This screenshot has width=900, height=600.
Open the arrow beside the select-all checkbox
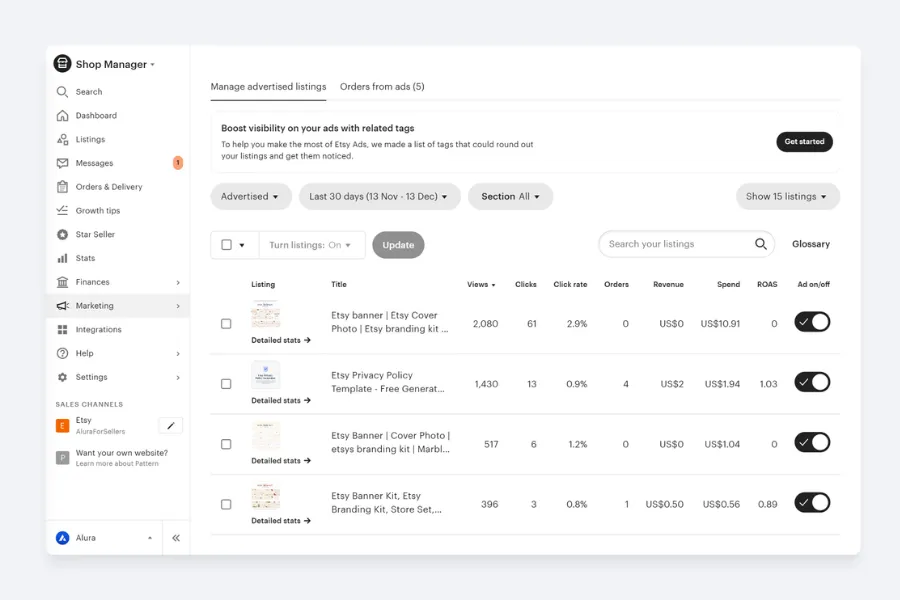click(x=242, y=245)
